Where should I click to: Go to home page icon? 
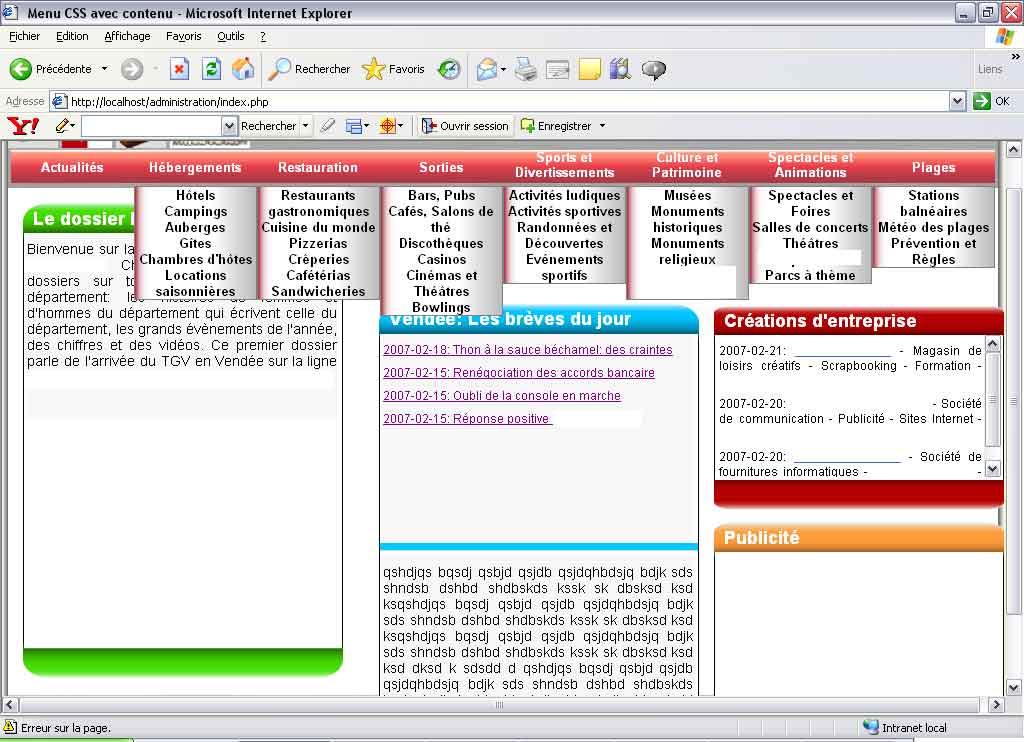[x=244, y=69]
